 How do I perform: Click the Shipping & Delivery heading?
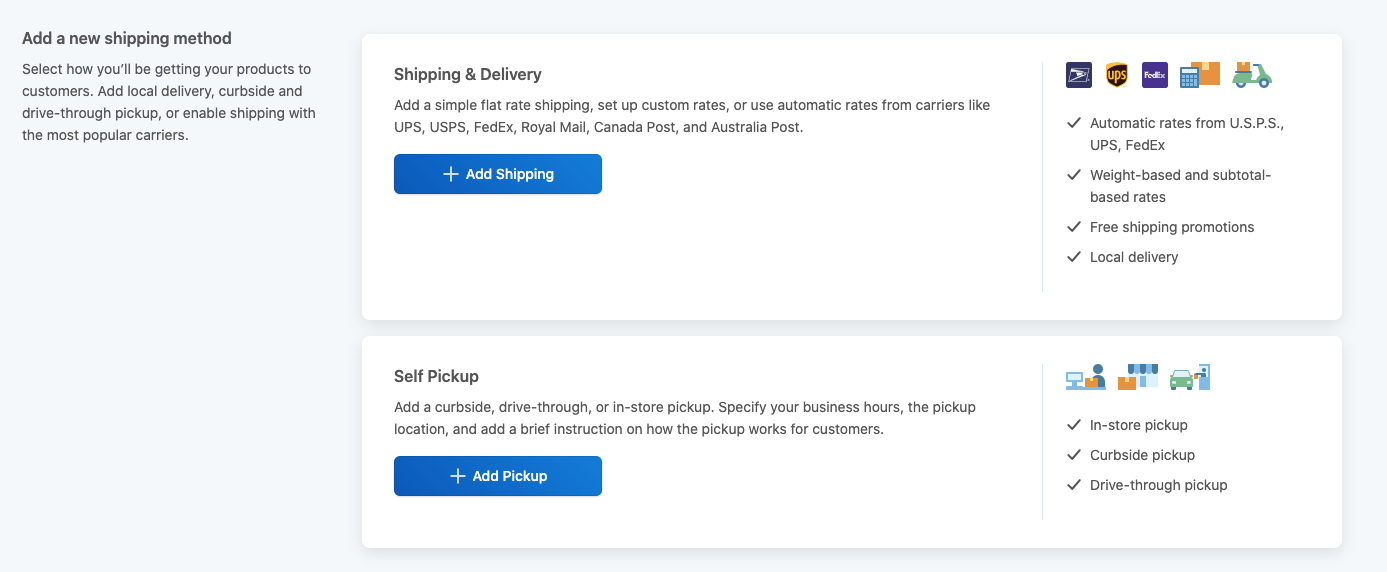pyautogui.click(x=467, y=74)
